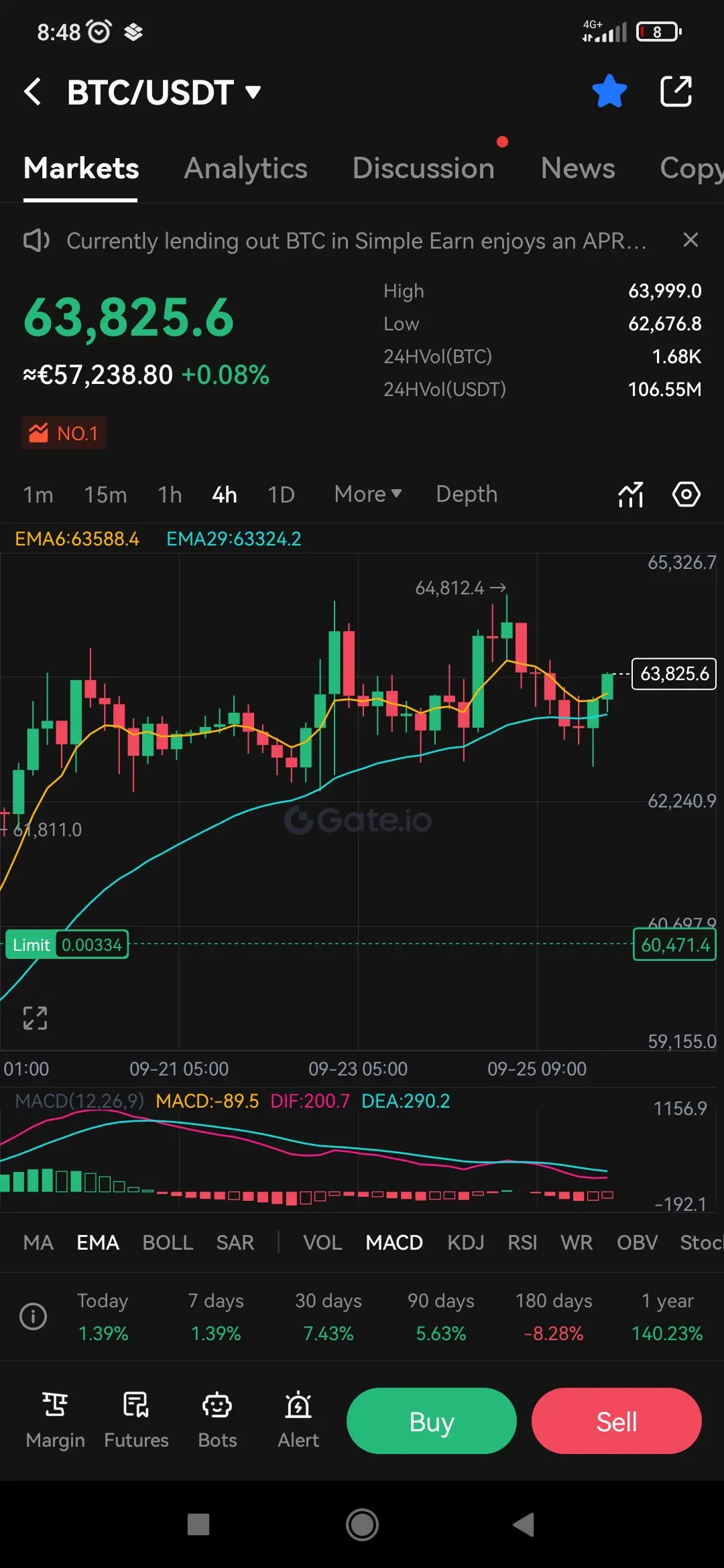The height and width of the screenshot is (1568, 724).
Task: Select the 15m timeframe
Action: pos(105,495)
